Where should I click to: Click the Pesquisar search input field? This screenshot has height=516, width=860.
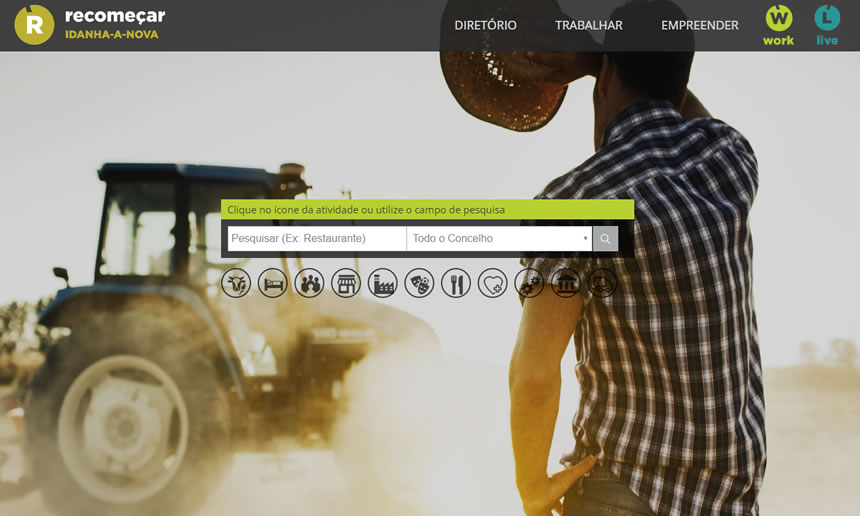tap(317, 239)
